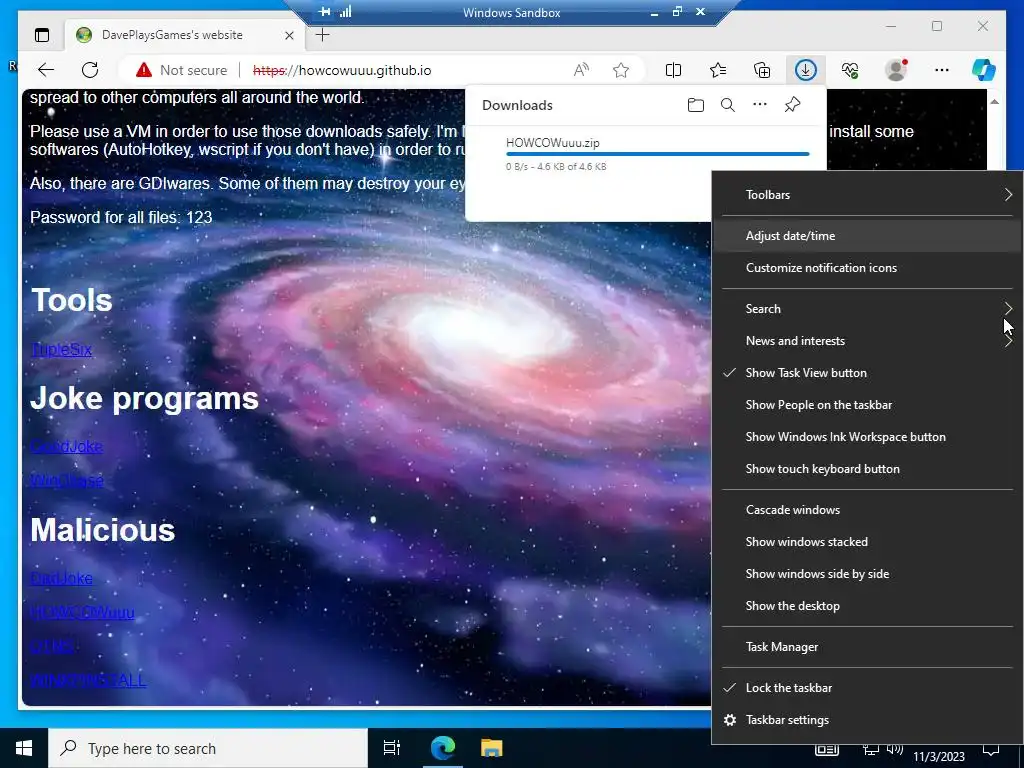Pin the Downloads panel

tap(793, 105)
